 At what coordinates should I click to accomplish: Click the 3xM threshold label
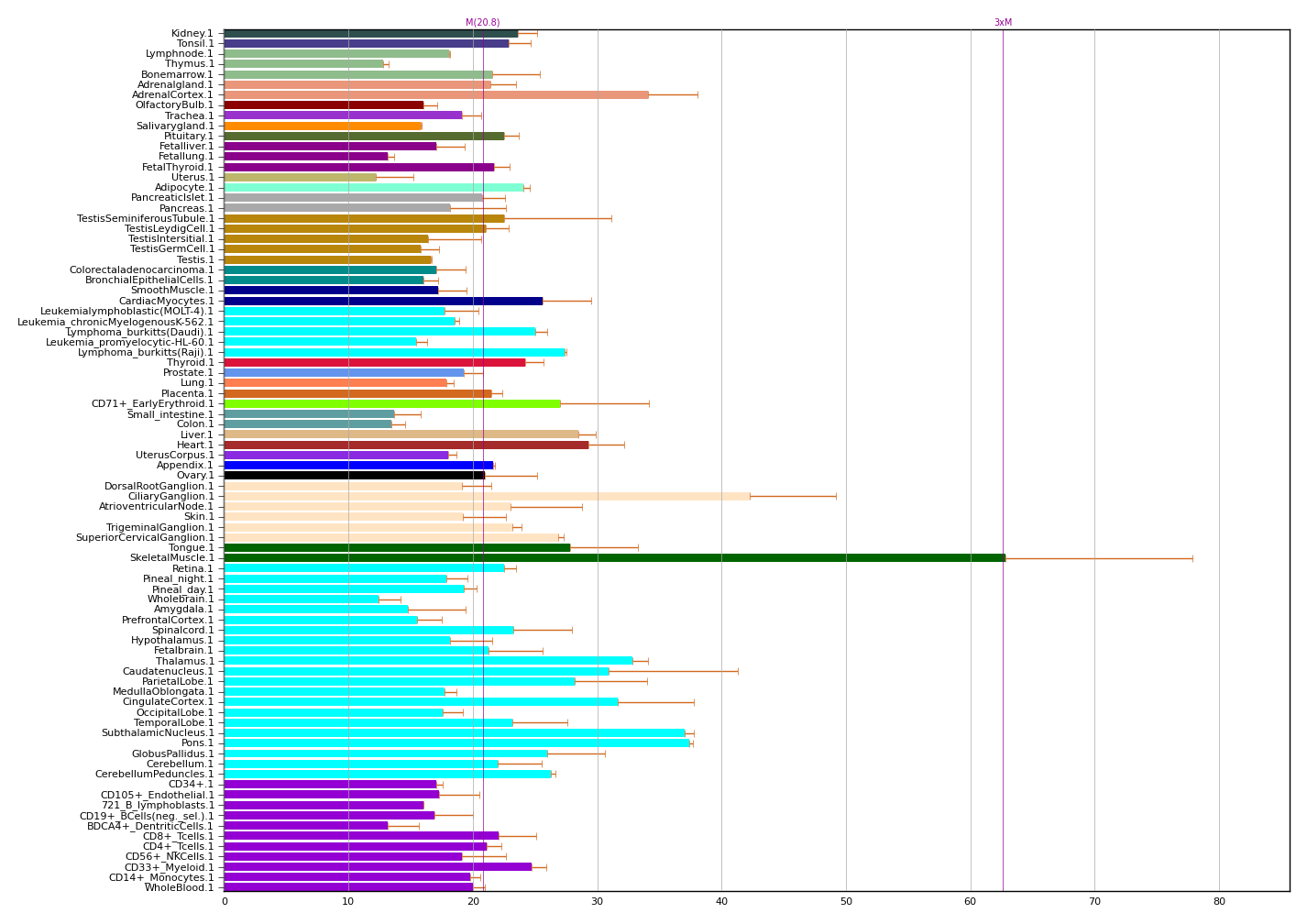[x=1003, y=23]
